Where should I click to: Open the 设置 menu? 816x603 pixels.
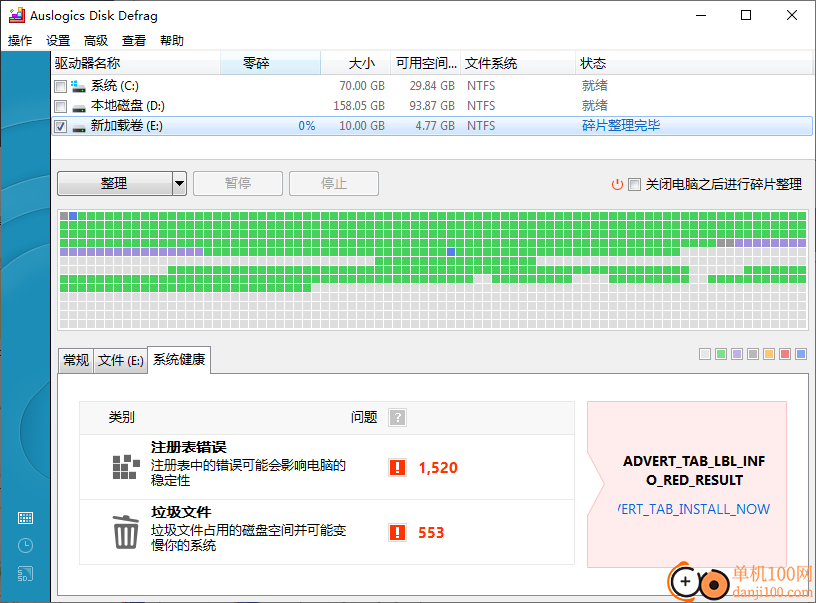58,41
